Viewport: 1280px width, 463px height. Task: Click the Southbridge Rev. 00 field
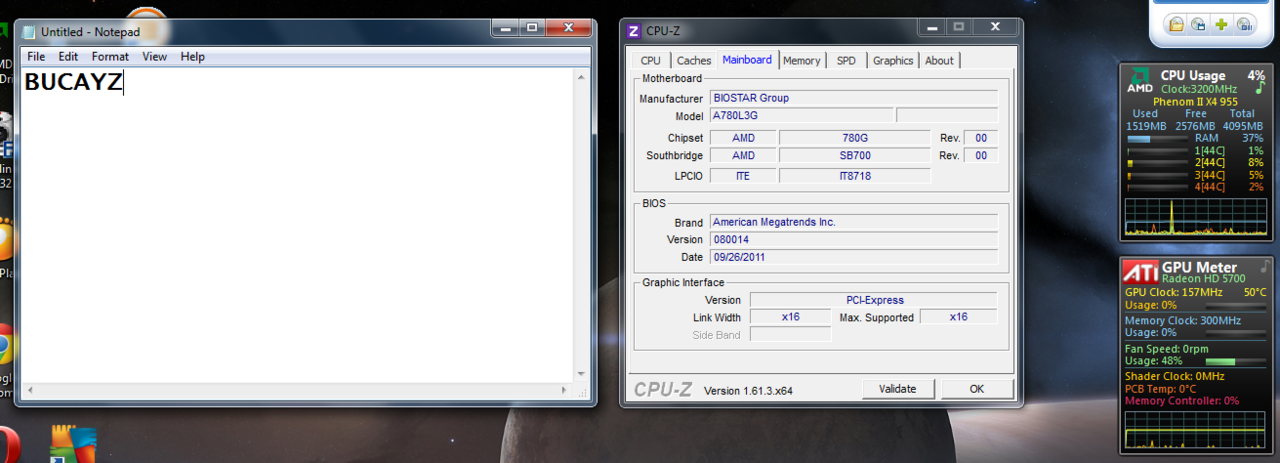pos(981,156)
